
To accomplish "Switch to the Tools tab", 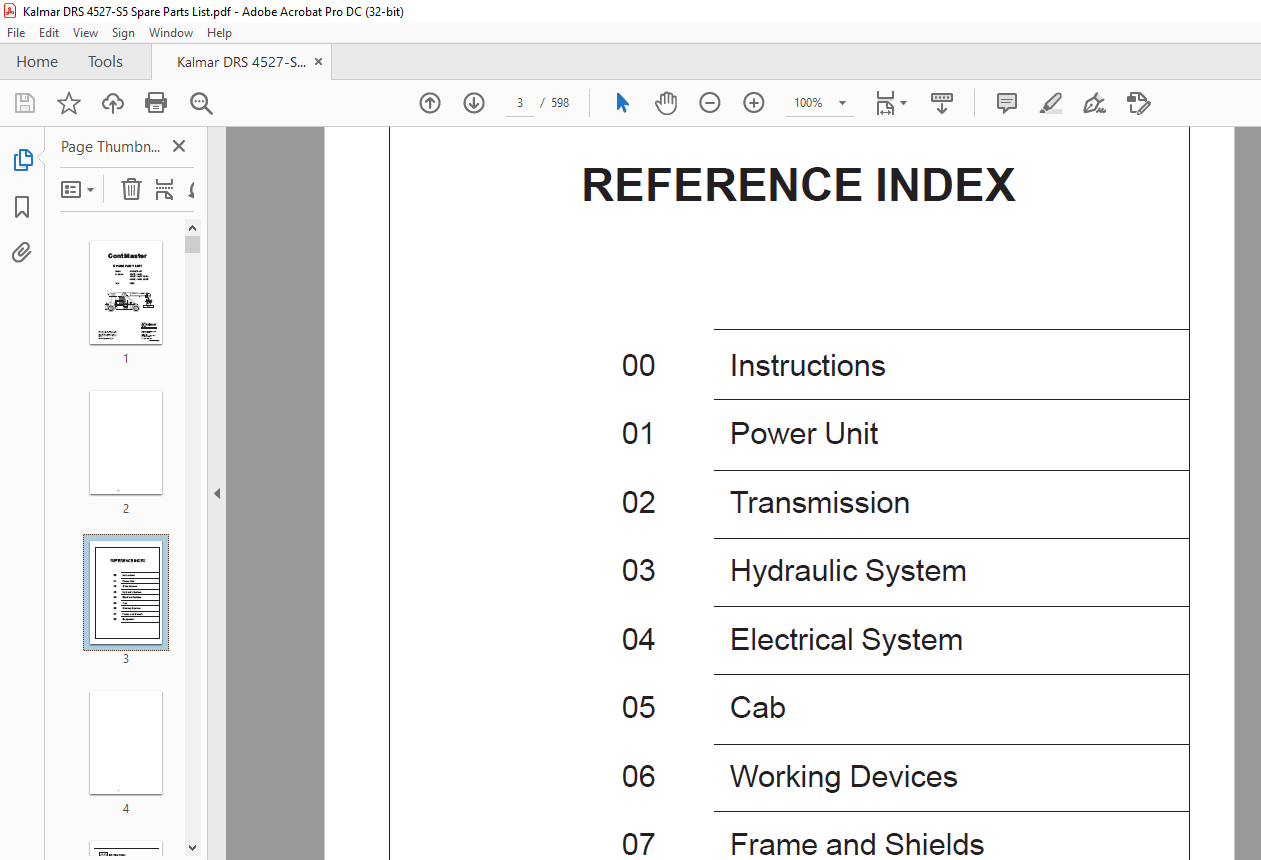I will tap(105, 62).
